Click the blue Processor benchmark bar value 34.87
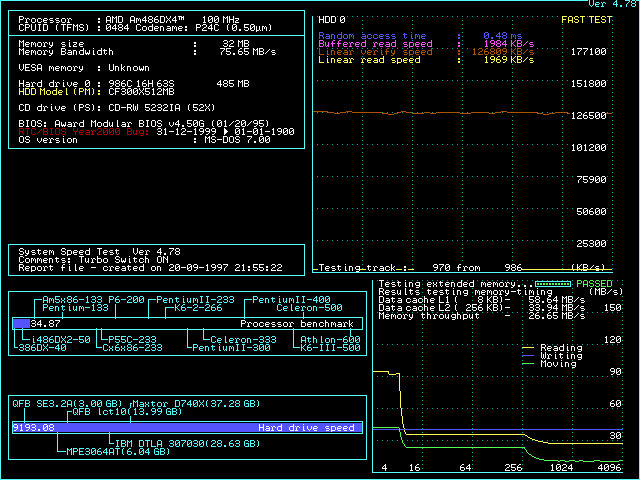 [46, 324]
